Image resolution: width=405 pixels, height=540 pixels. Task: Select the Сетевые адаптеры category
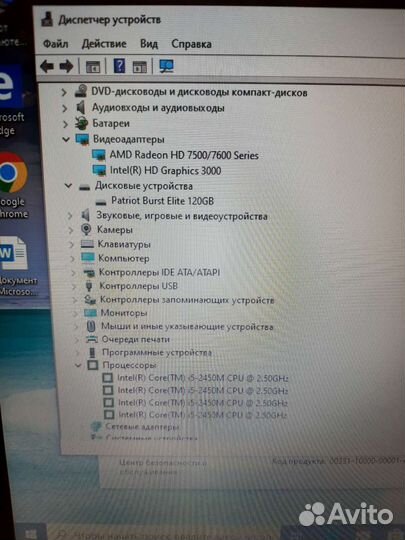(142, 427)
